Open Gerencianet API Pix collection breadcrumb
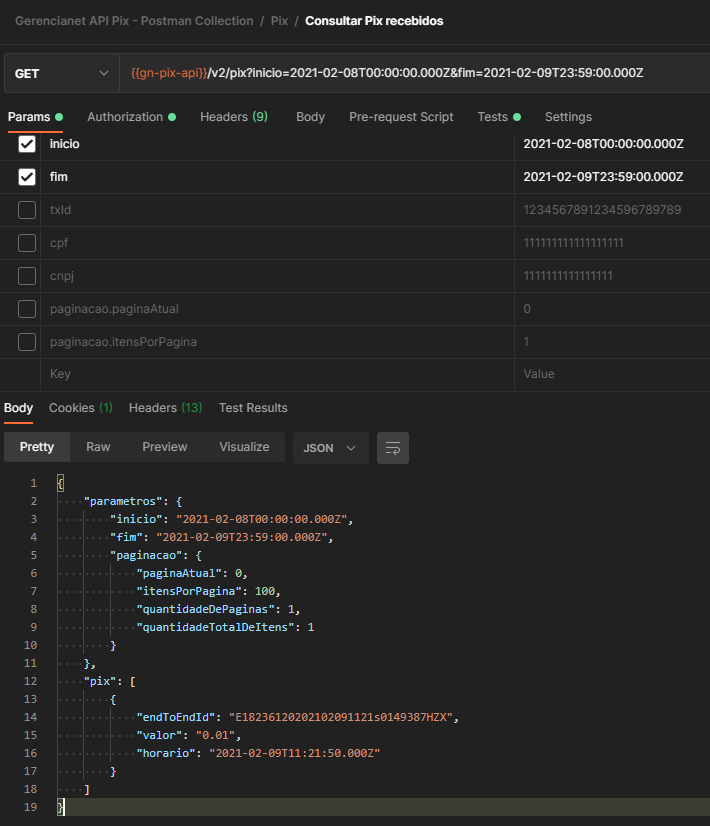The height and width of the screenshot is (826, 710). [134, 21]
